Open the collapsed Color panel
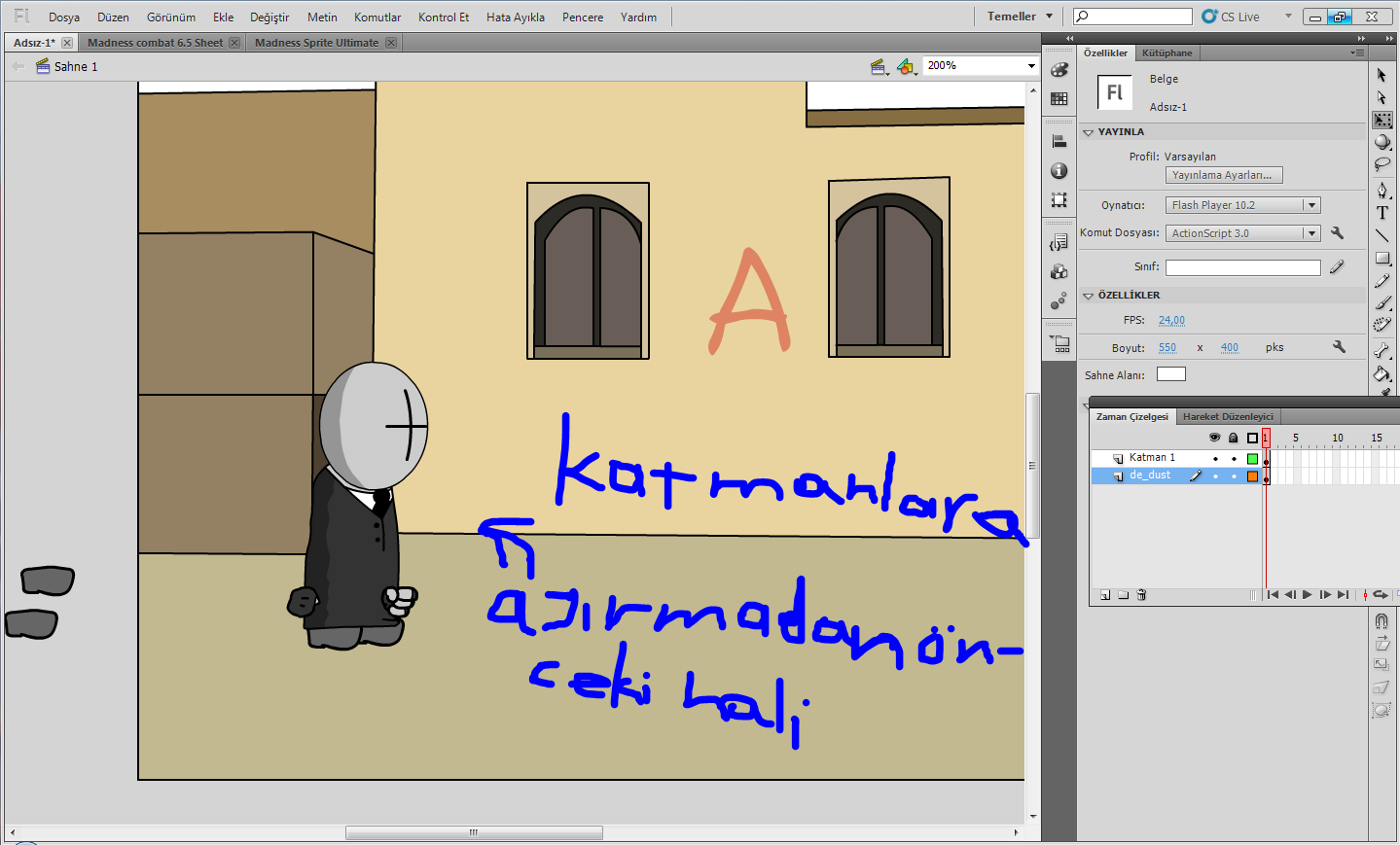The height and width of the screenshot is (845, 1400). [x=1059, y=70]
